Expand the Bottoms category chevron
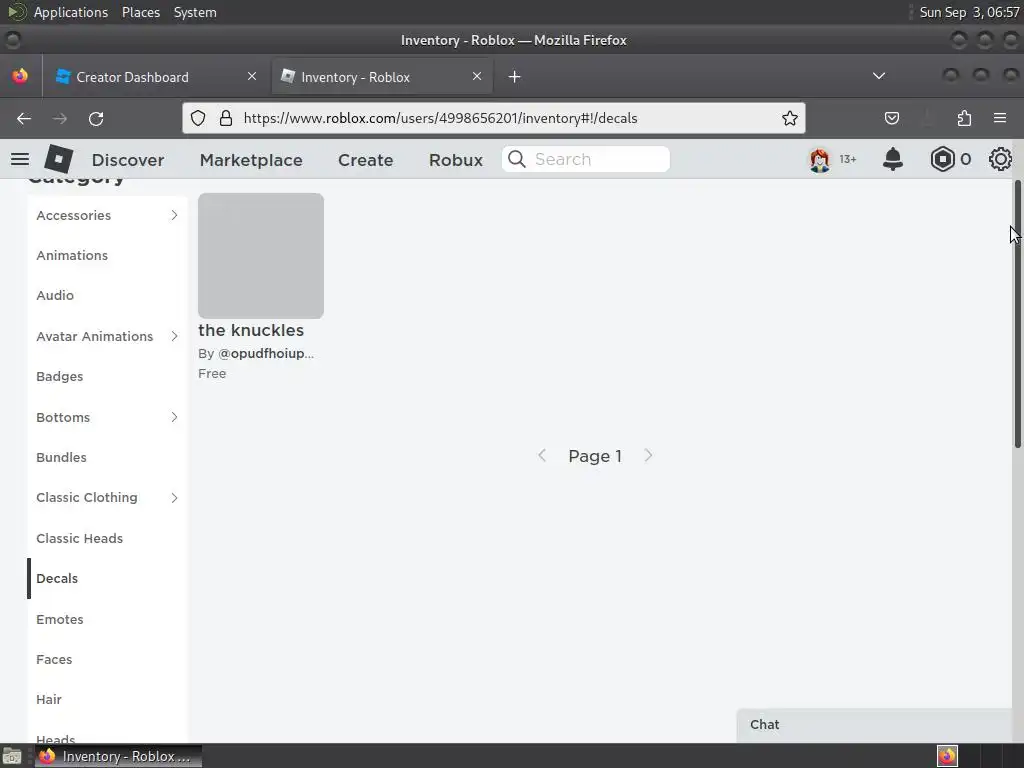This screenshot has width=1024, height=768. point(174,417)
